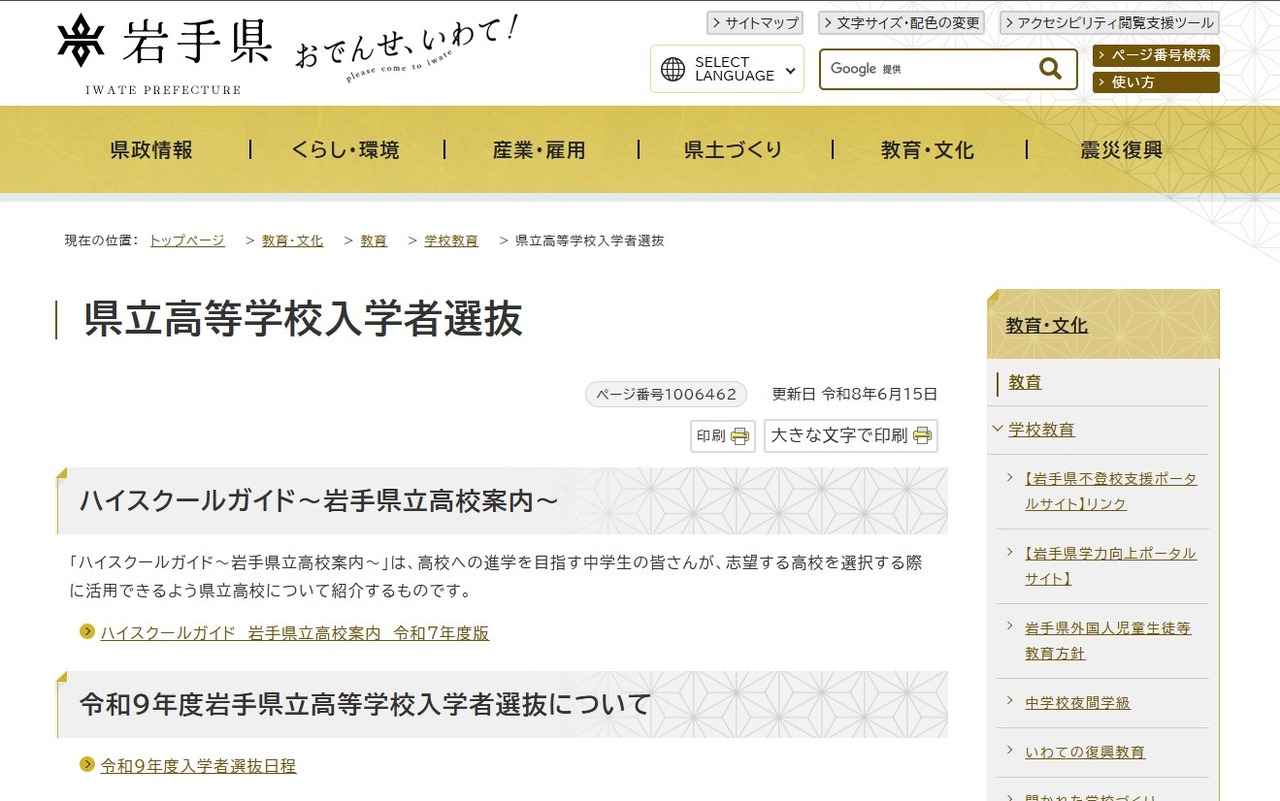This screenshot has height=801, width=1280.
Task: Click the 令和9年度岩手県立高等学校入学者選抜について heading
Action: (x=365, y=704)
